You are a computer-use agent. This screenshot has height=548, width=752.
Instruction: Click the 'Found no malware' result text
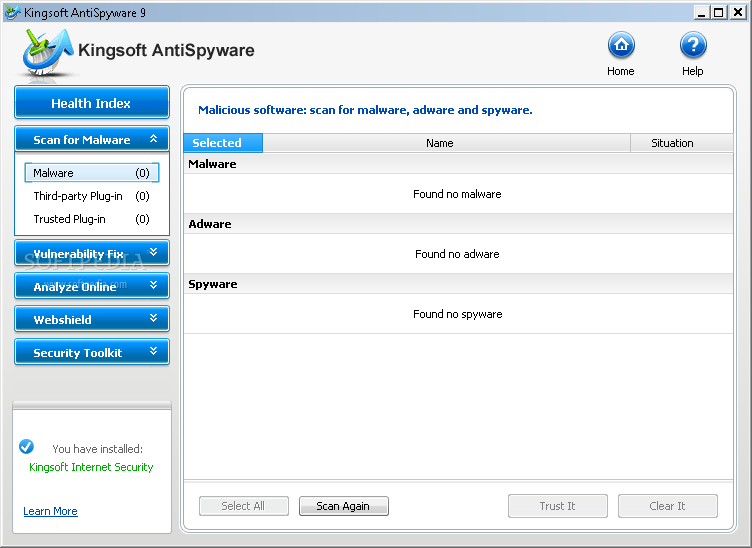[x=458, y=194]
